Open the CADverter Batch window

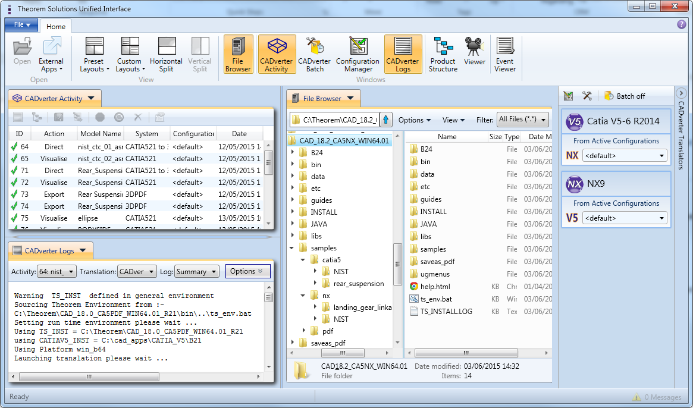pyautogui.click(x=314, y=54)
